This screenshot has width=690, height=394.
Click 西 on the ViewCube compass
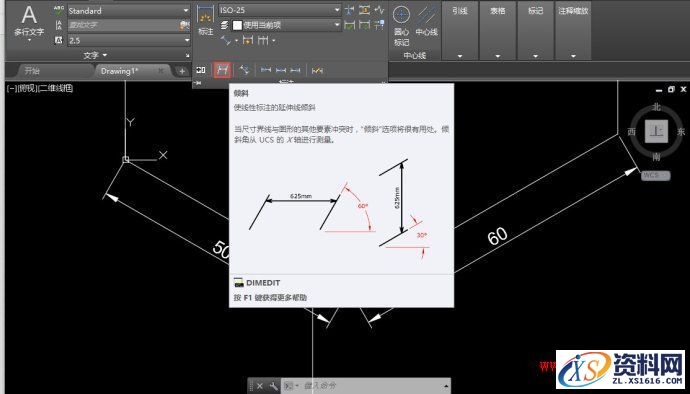point(631,132)
